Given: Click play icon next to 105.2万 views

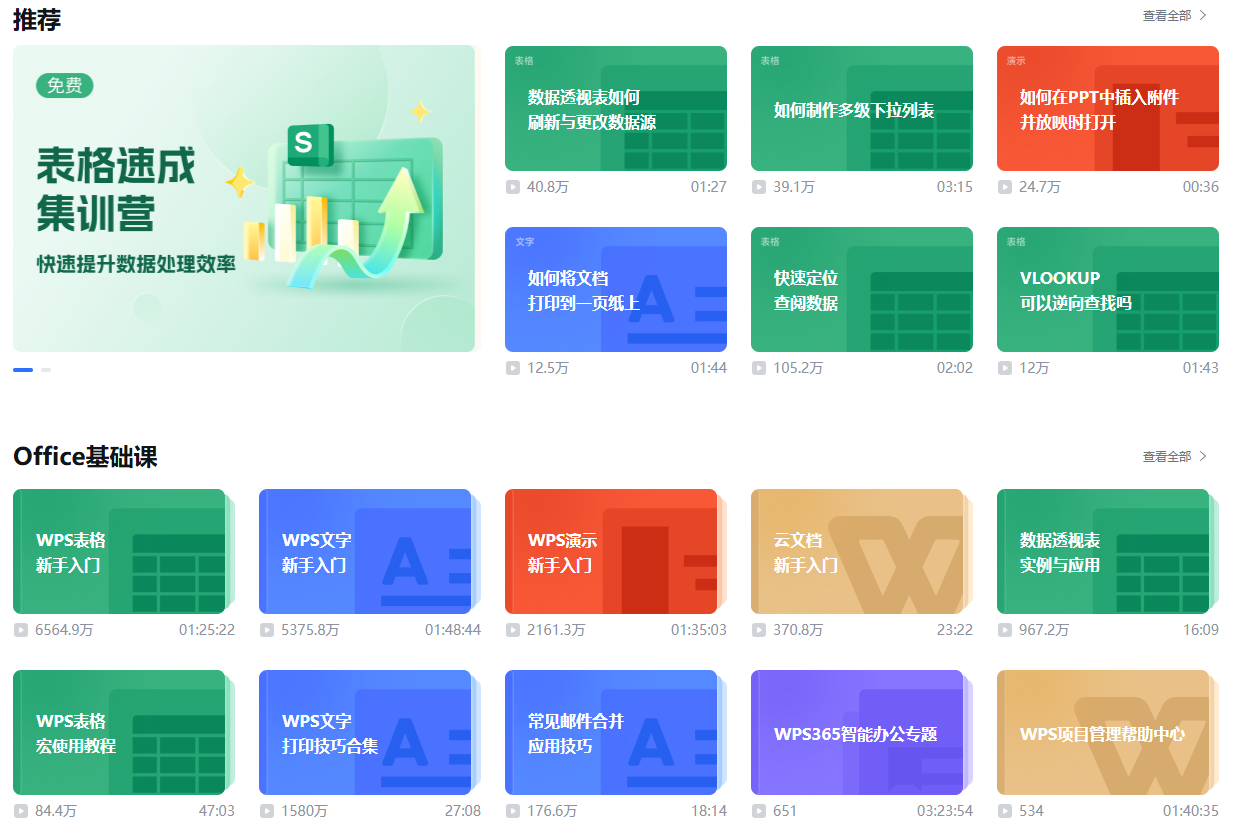Looking at the screenshot, I should pyautogui.click(x=759, y=368).
